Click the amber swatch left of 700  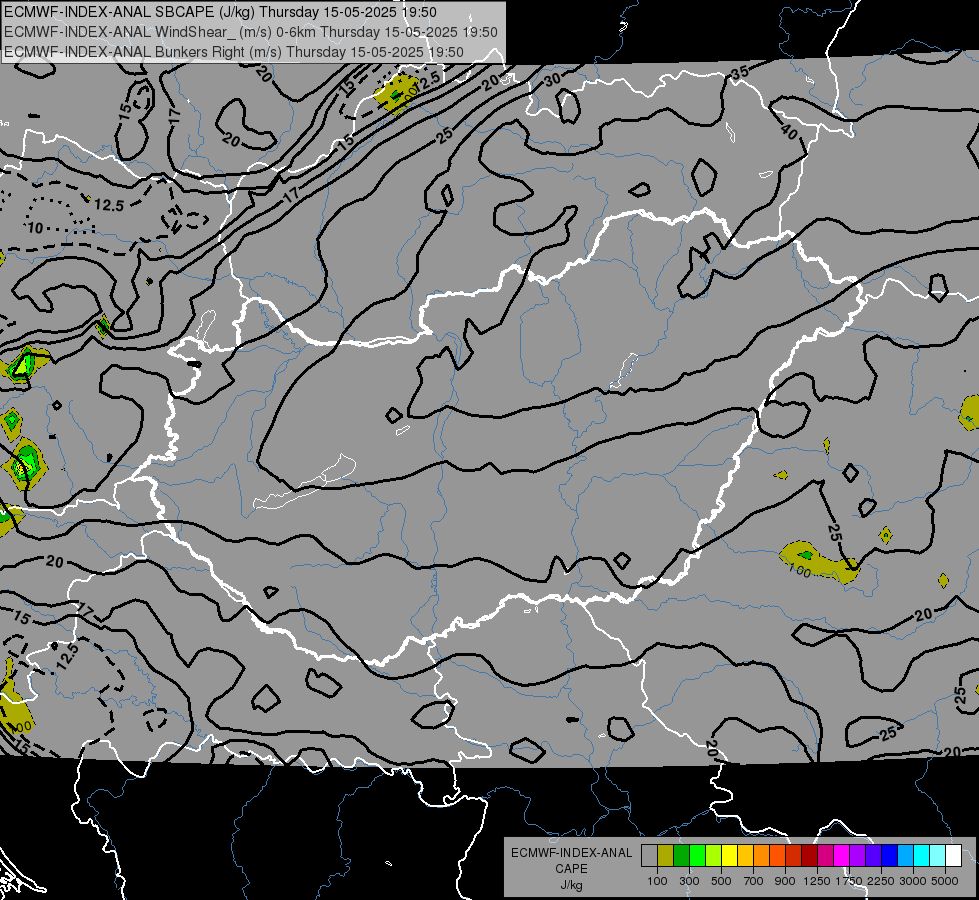[x=745, y=856]
